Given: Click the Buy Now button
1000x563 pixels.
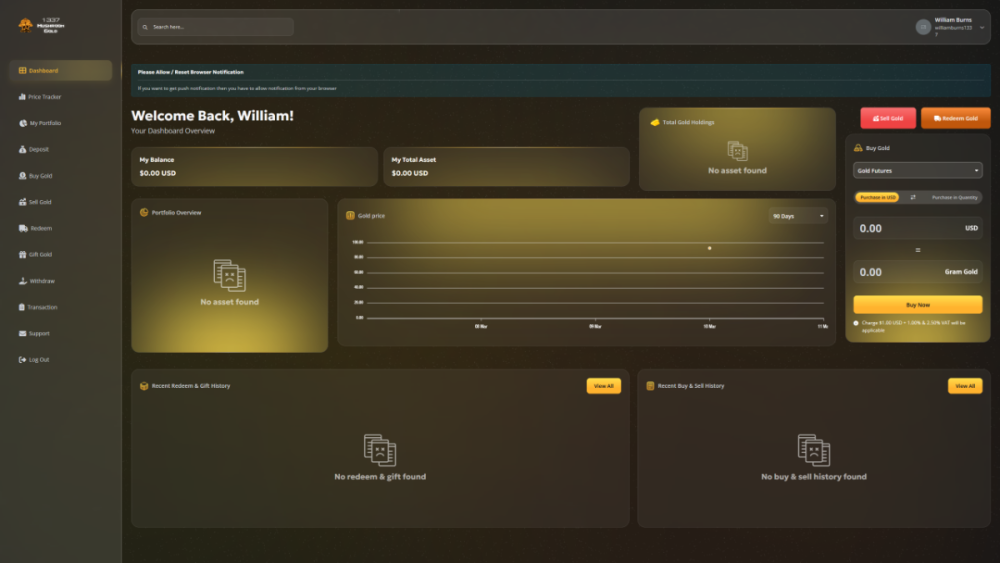Looking at the screenshot, I should coord(918,305).
